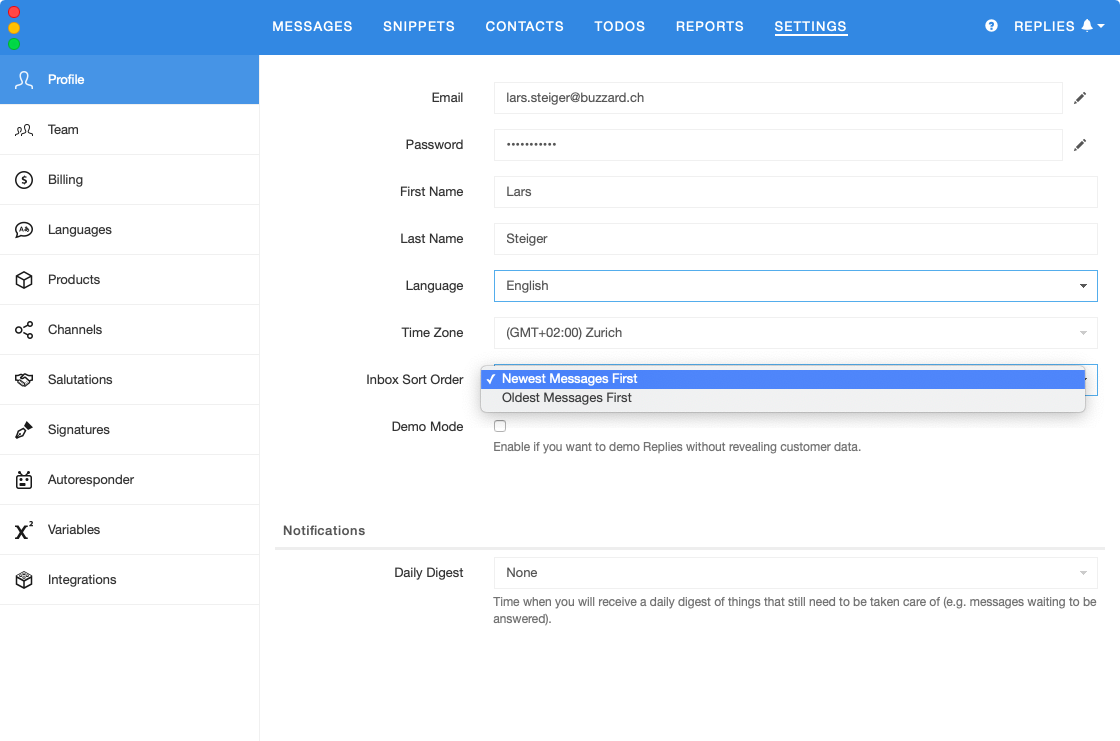Click the pencil icon beside Password field
The image size is (1120, 741).
coord(1080,145)
